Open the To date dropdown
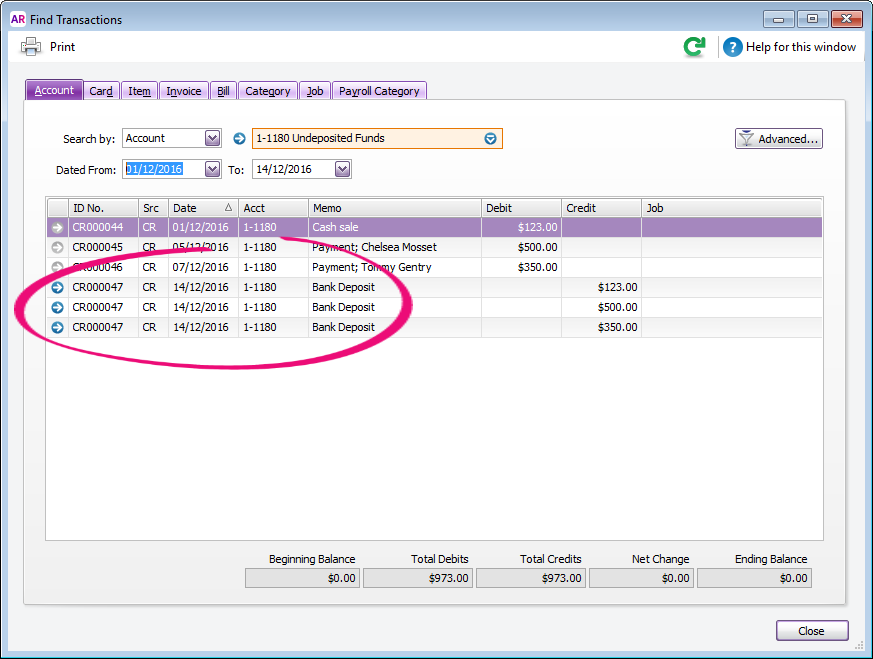Screen dimensions: 873x659 tap(341, 169)
